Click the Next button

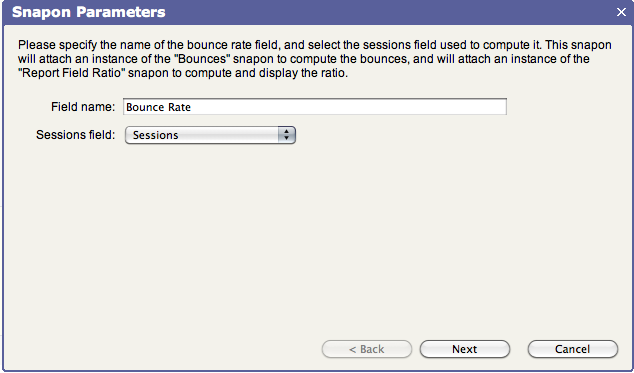point(465,349)
